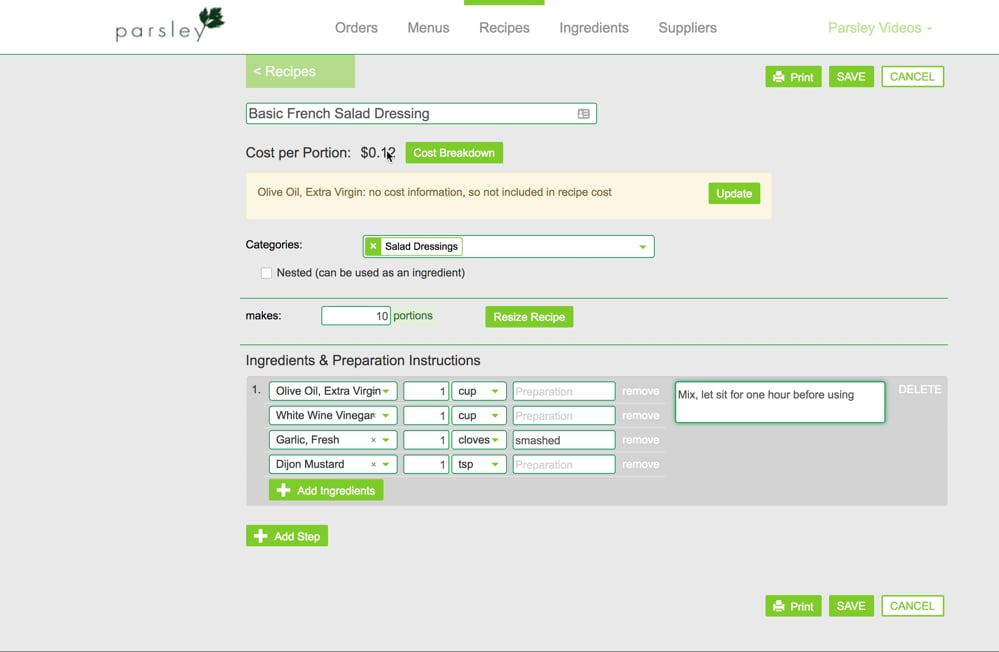The height and width of the screenshot is (652, 999).
Task: Click the plus icon on Add Step
Action: point(261,535)
